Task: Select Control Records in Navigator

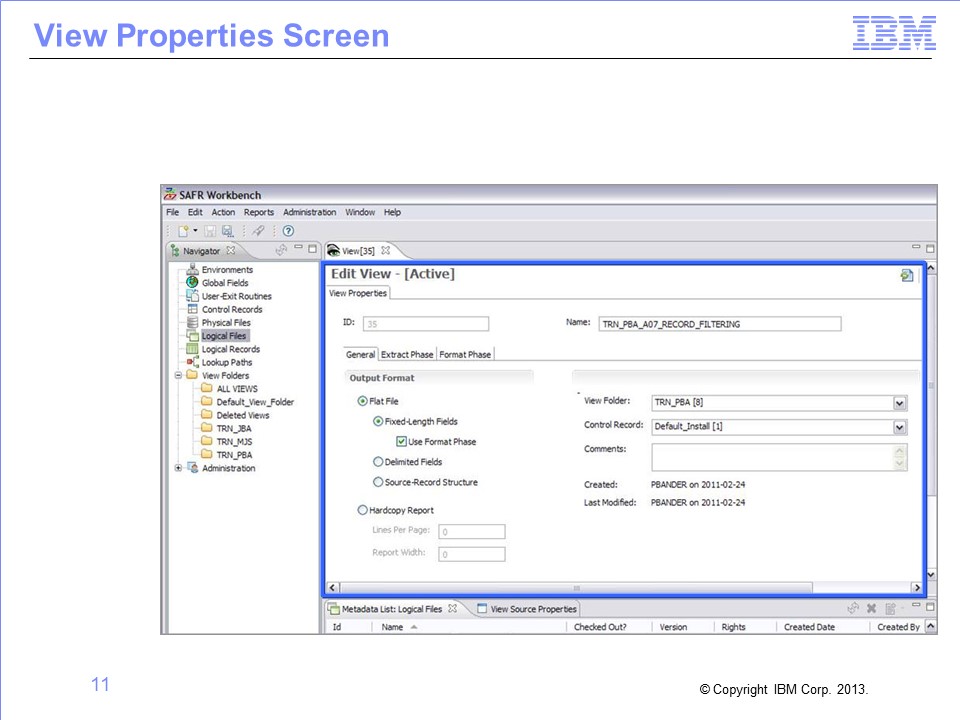Action: coord(232,310)
